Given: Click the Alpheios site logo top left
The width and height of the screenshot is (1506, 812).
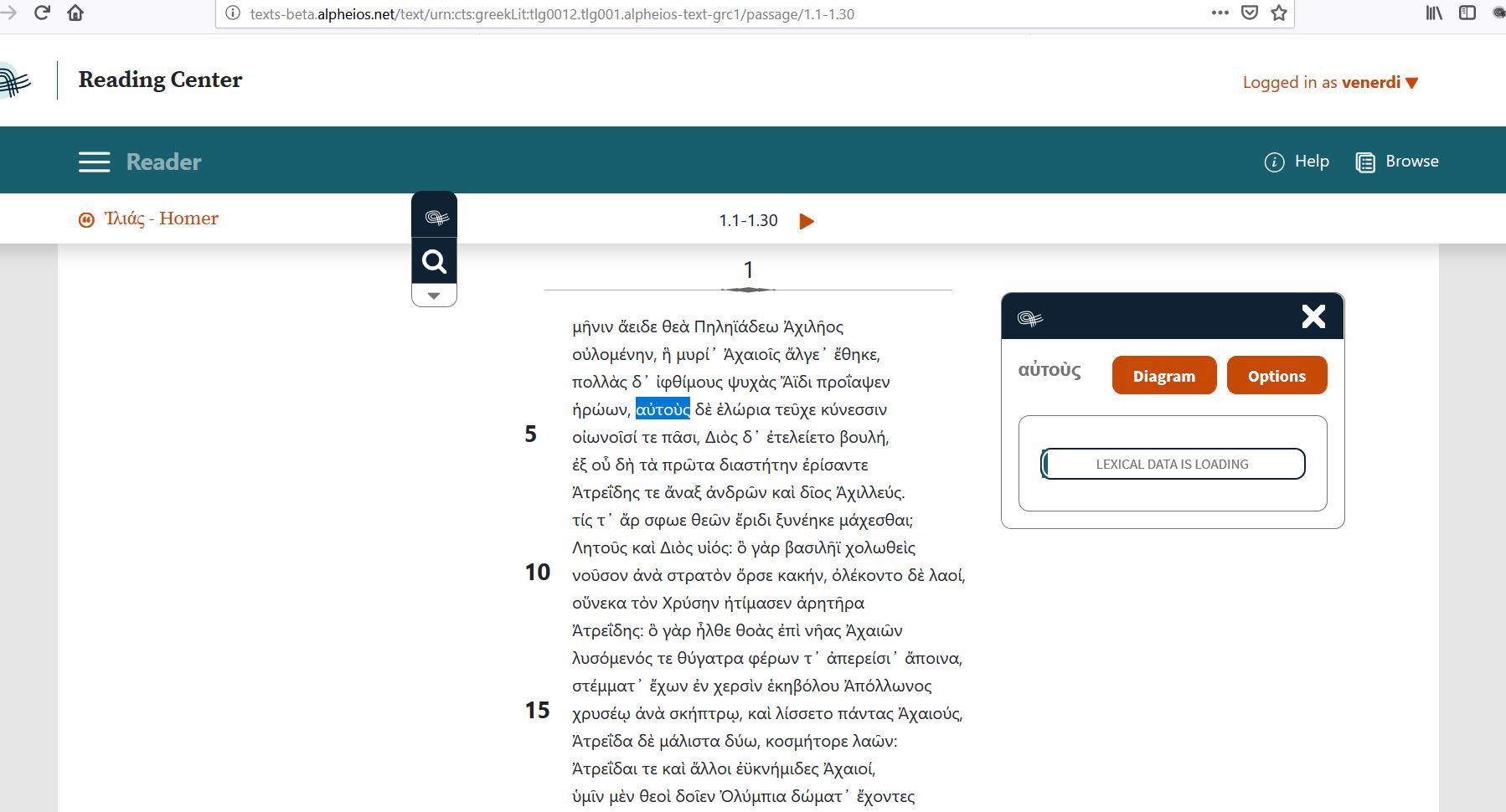Looking at the screenshot, I should pos(14,80).
